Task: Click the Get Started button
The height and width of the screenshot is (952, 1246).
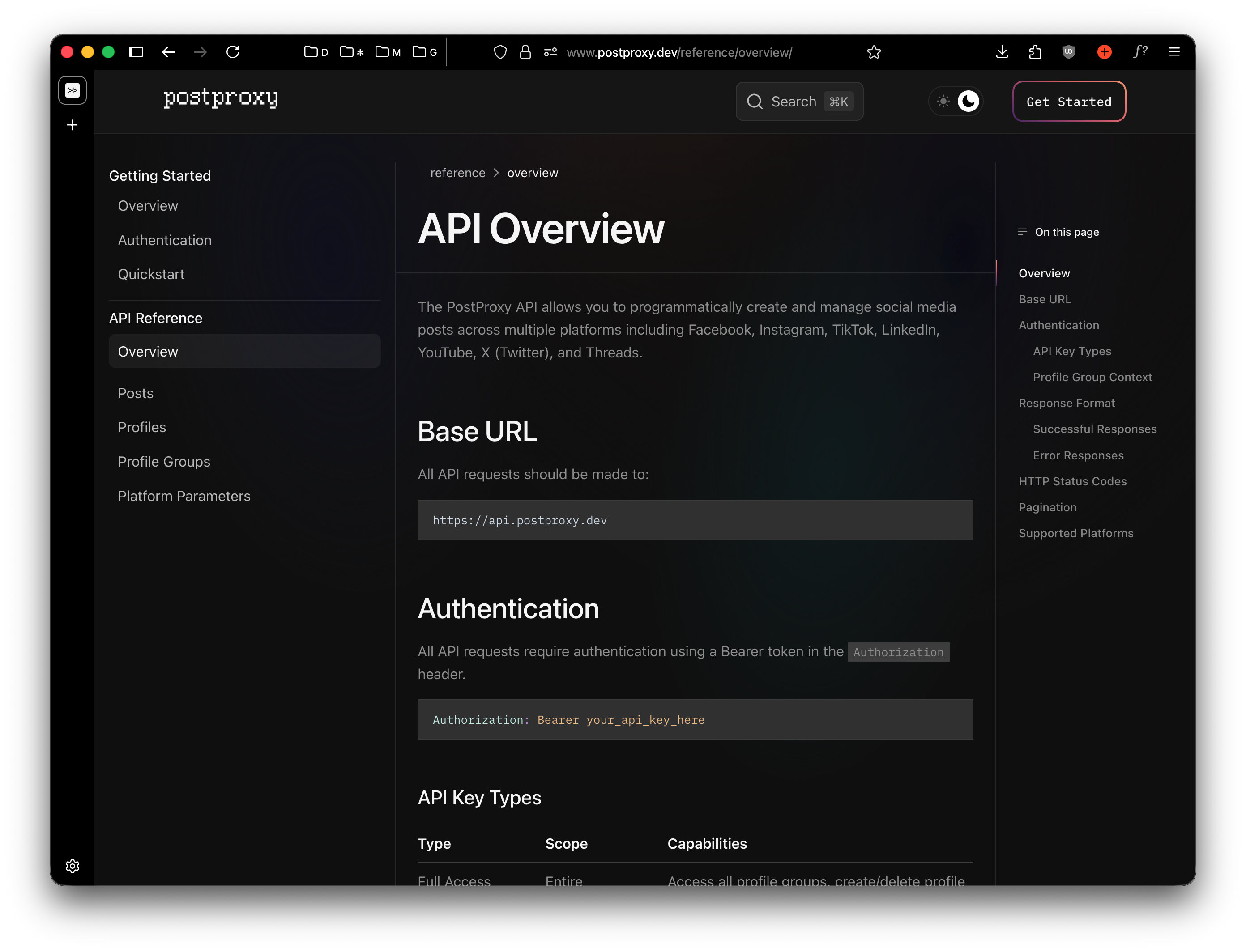Action: [1069, 102]
